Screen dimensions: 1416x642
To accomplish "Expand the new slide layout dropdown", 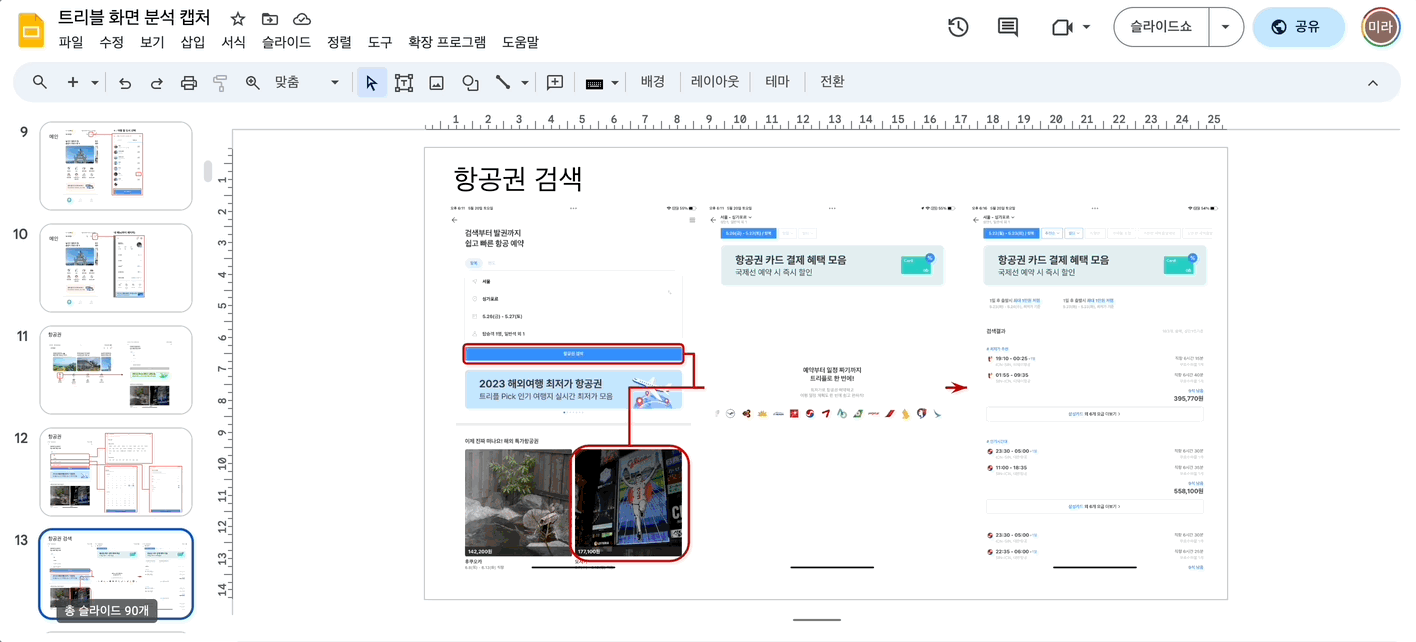I will pos(95,83).
